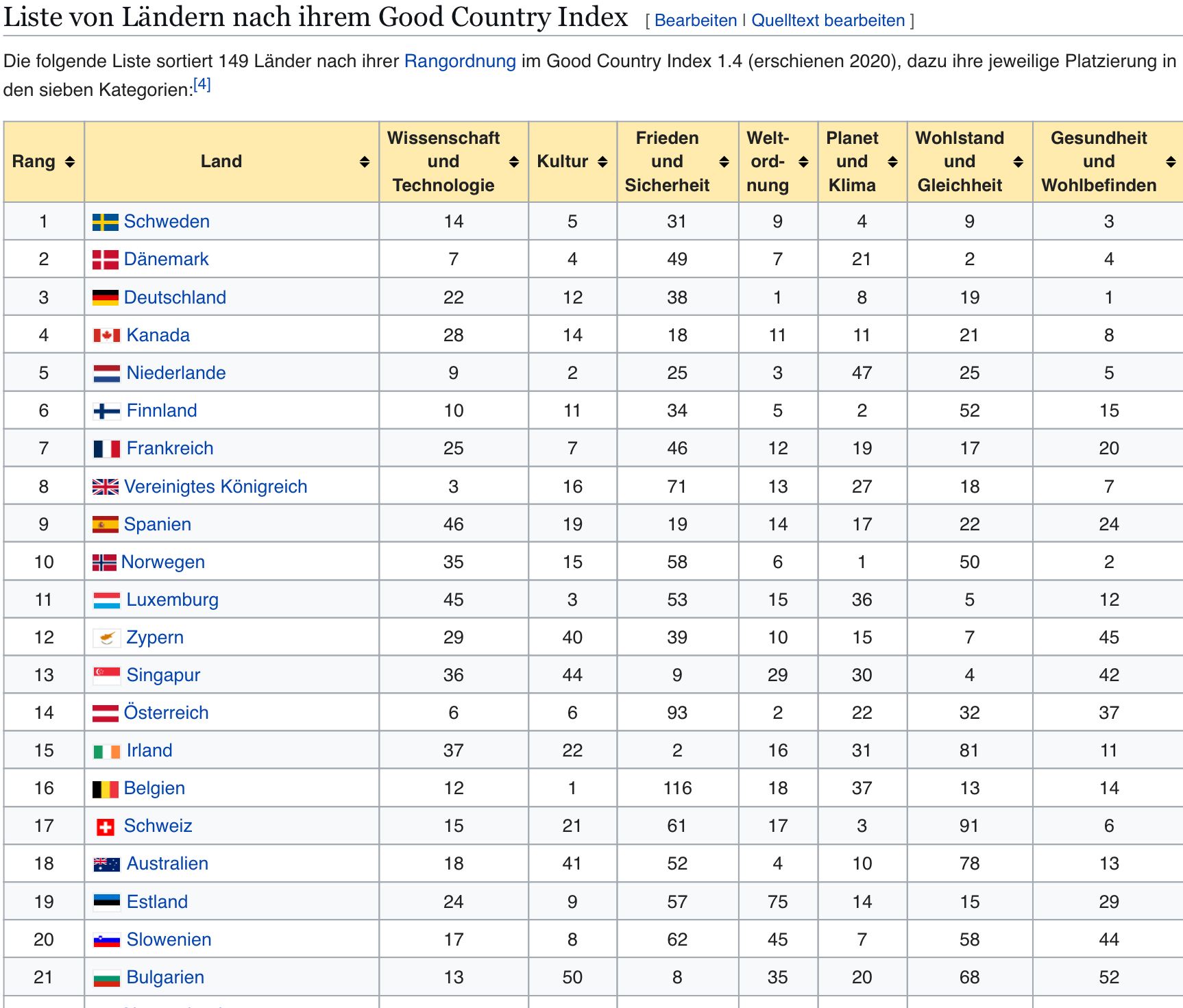Viewport: 1183px width, 1008px height.
Task: Click the Singapore flag icon
Action: [106, 676]
